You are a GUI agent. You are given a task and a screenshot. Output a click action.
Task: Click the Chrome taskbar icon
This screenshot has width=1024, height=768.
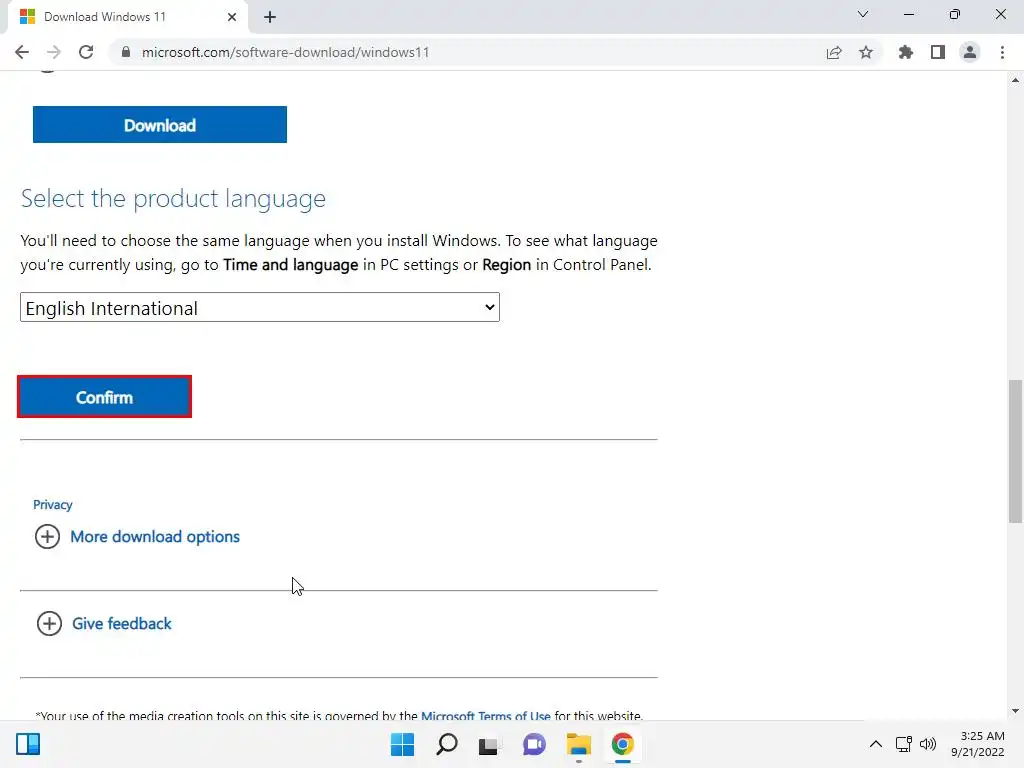tap(623, 744)
